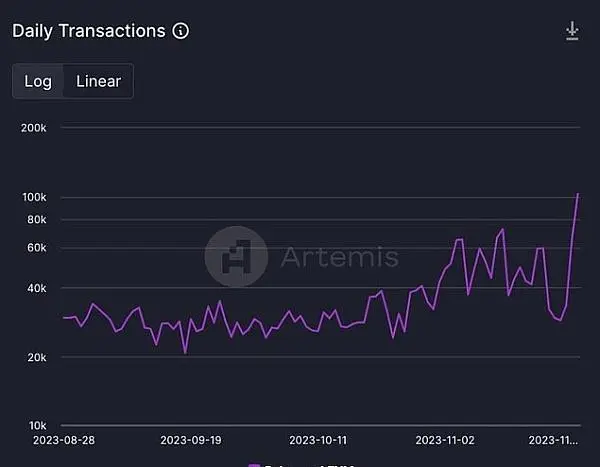Switch chart scale to Linear
600x467 pixels.
(98, 81)
